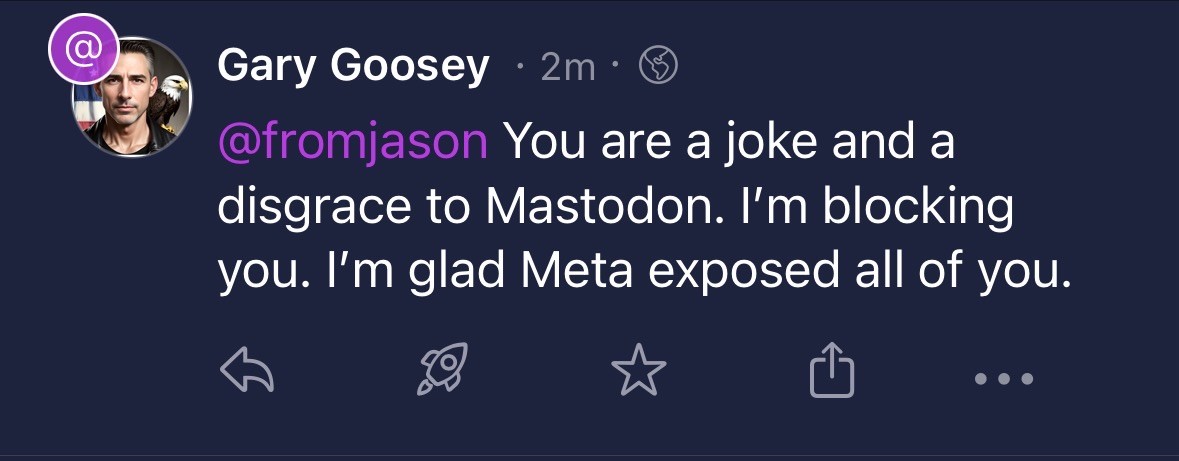Open the three-dot more options menu
The width and height of the screenshot is (1179, 461).
pyautogui.click(x=1003, y=379)
